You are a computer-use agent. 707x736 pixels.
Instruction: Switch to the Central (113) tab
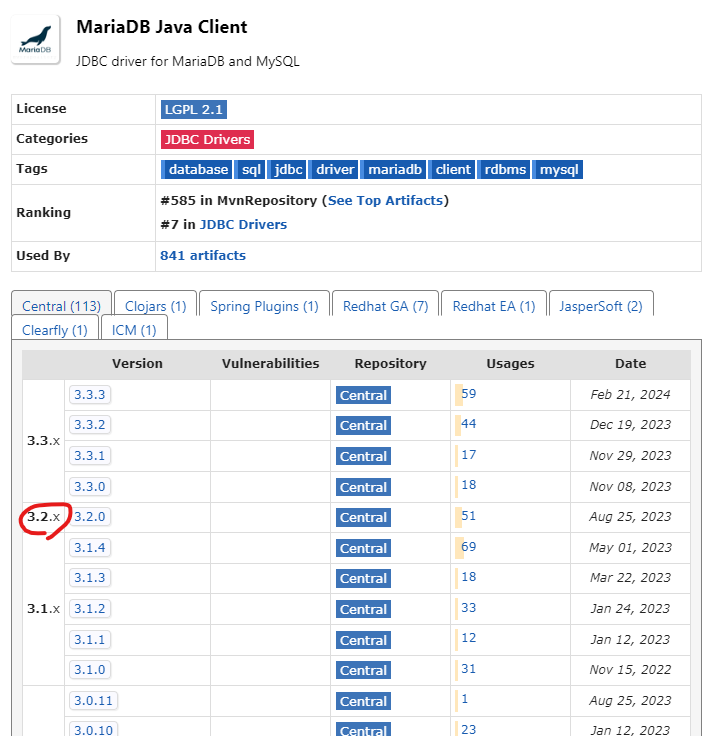point(61,306)
